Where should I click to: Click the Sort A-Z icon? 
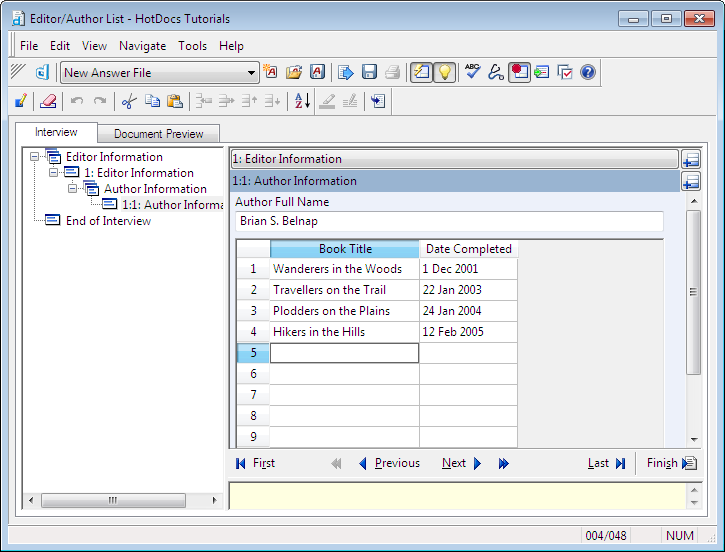302,101
